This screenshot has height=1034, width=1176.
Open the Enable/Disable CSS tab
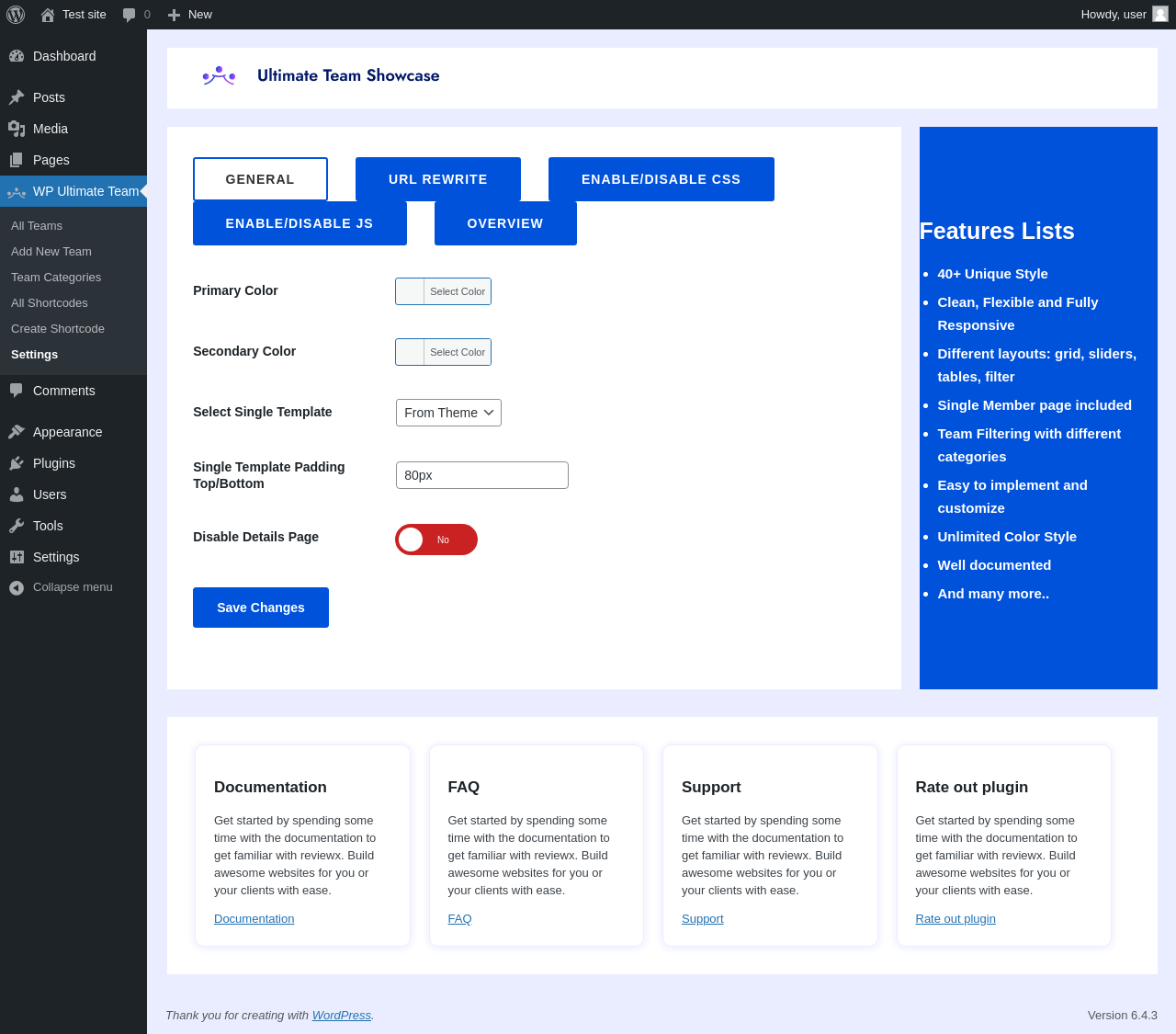(x=661, y=179)
